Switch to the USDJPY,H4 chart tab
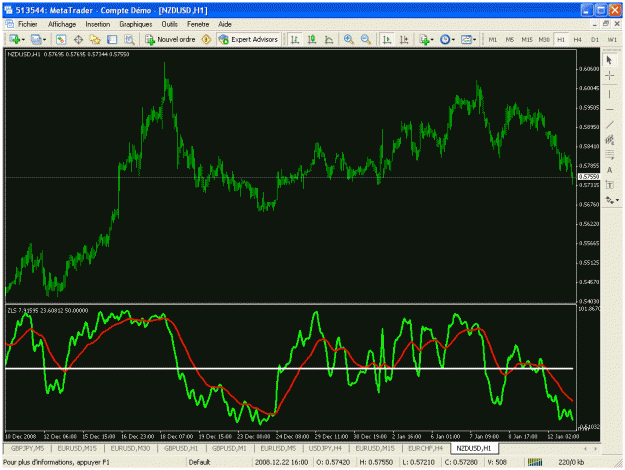Screen dimensions: 625x470 click(325, 448)
